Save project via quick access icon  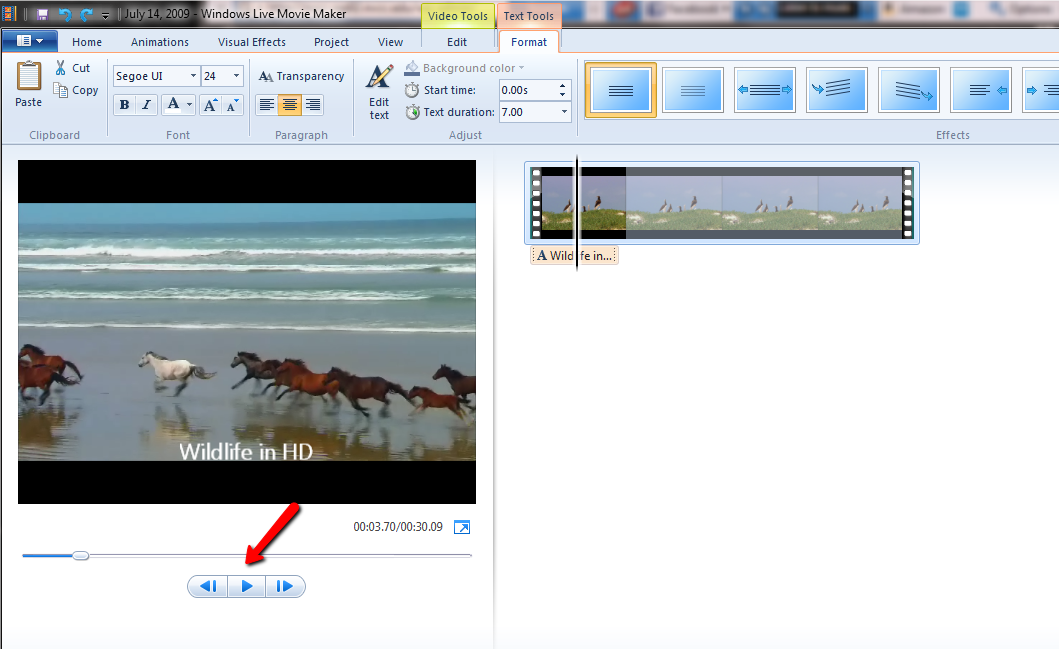click(x=42, y=14)
